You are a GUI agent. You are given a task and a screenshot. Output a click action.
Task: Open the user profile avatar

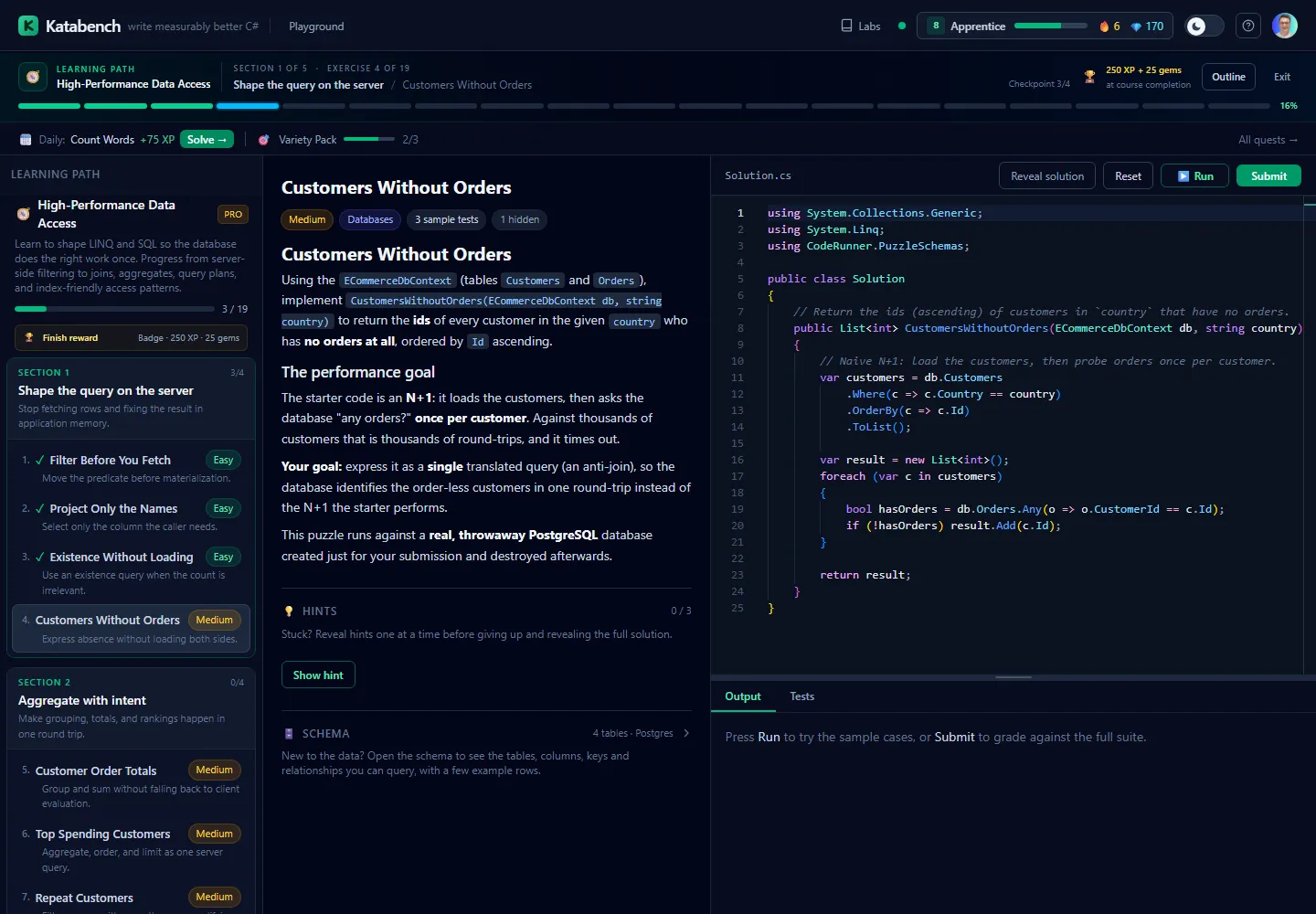coord(1285,26)
